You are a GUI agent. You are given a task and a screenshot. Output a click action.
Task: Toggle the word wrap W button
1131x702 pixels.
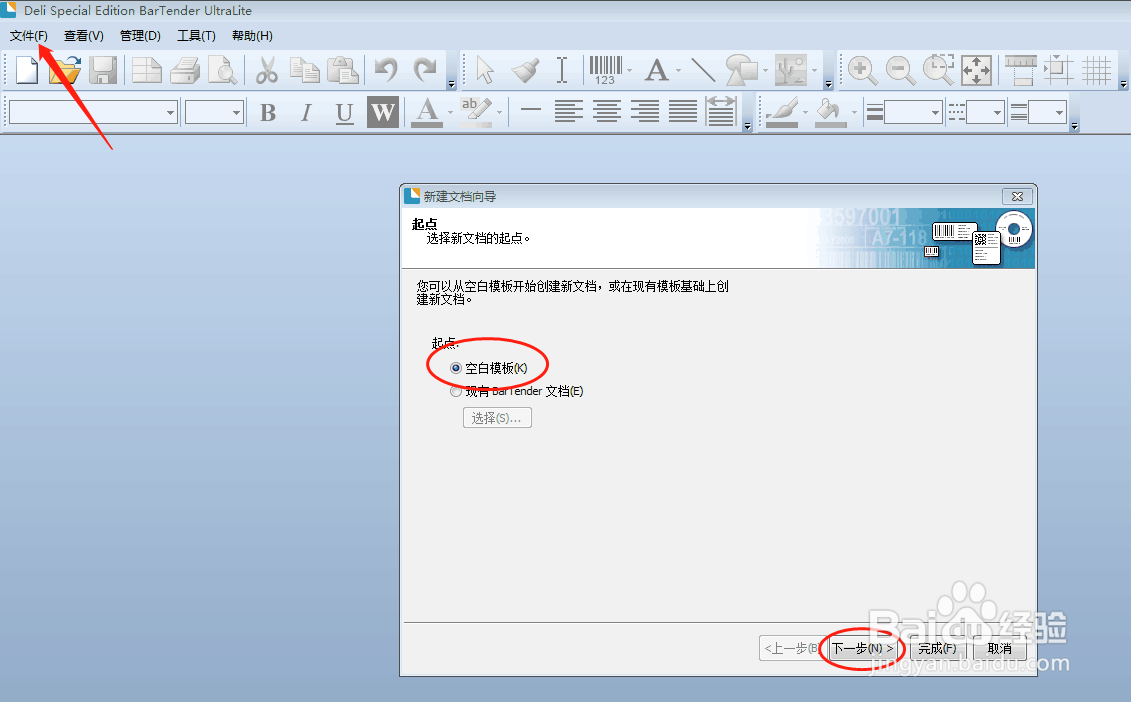[x=383, y=112]
